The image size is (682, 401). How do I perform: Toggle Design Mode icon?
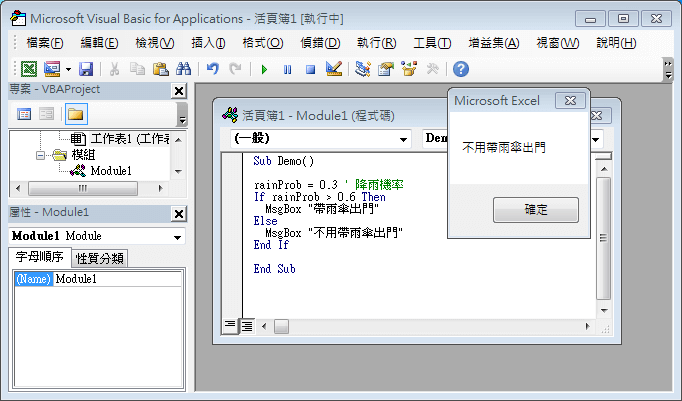point(334,69)
